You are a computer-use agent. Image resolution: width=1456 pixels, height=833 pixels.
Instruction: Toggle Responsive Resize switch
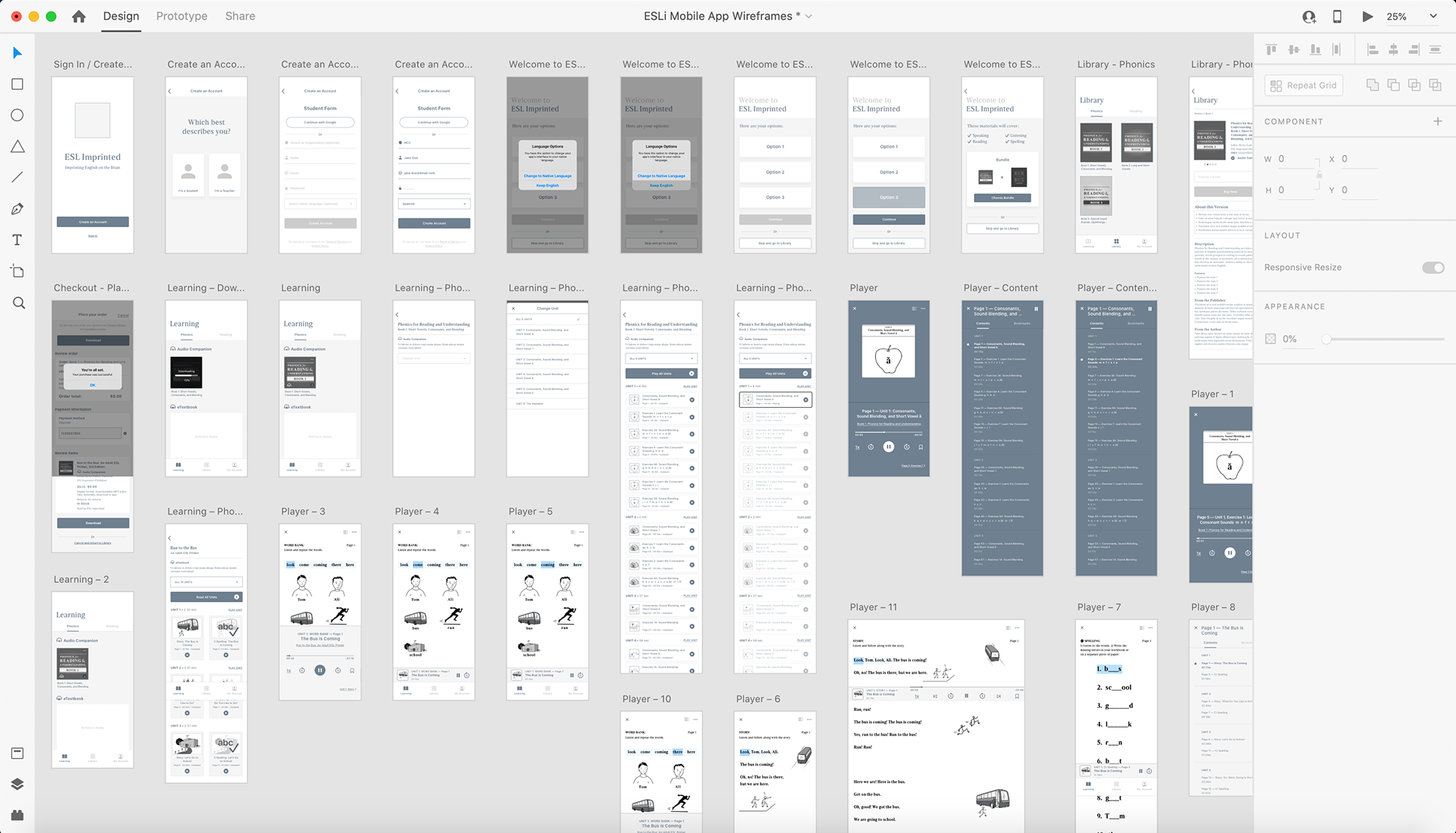1432,268
